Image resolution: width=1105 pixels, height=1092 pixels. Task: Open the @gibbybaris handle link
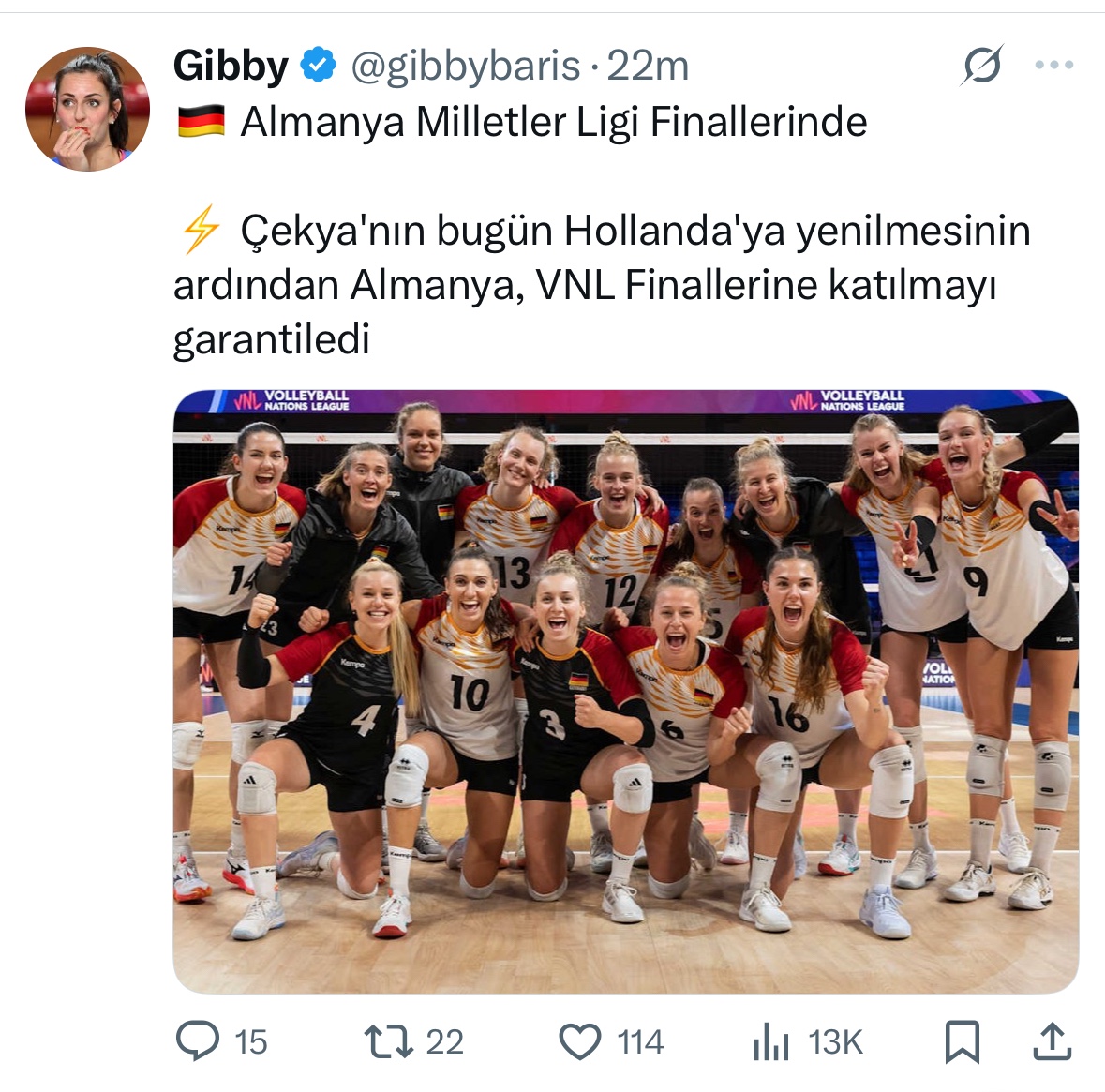click(x=465, y=66)
